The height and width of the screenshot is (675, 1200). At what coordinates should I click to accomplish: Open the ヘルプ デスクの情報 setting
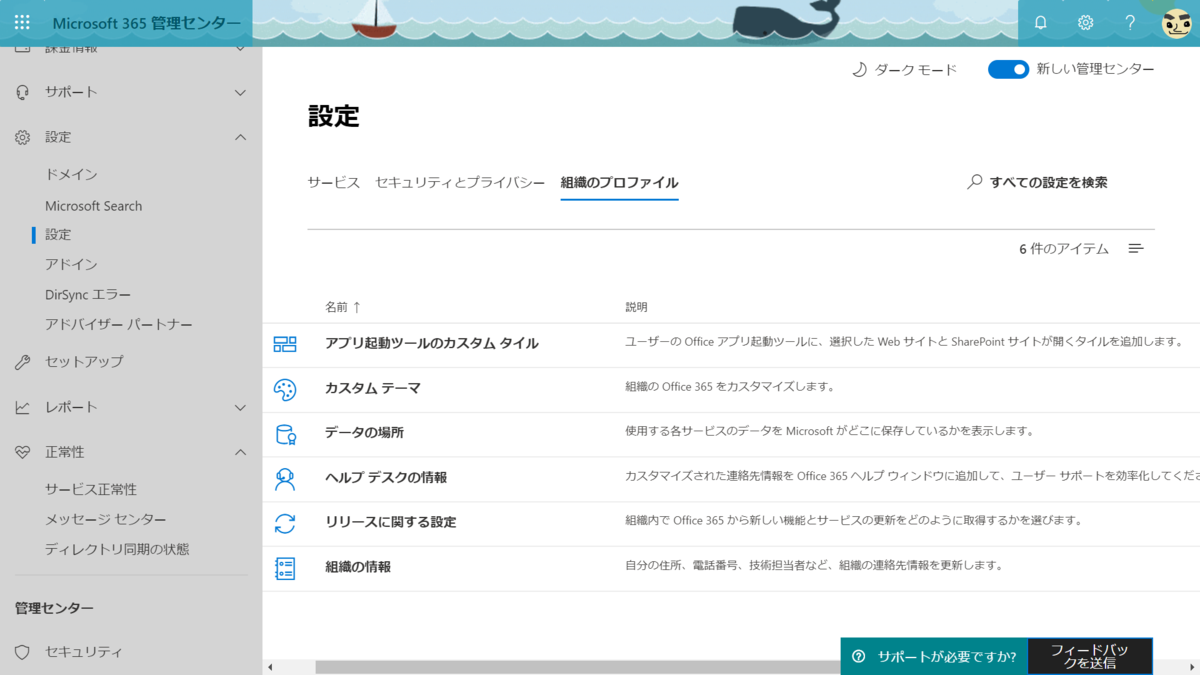point(386,478)
